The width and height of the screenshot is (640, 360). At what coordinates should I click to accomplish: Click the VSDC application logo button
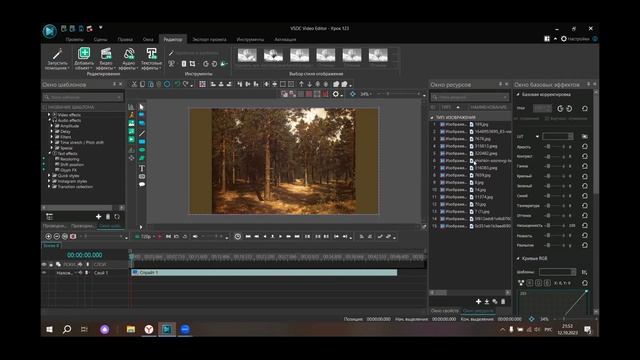pyautogui.click(x=49, y=31)
